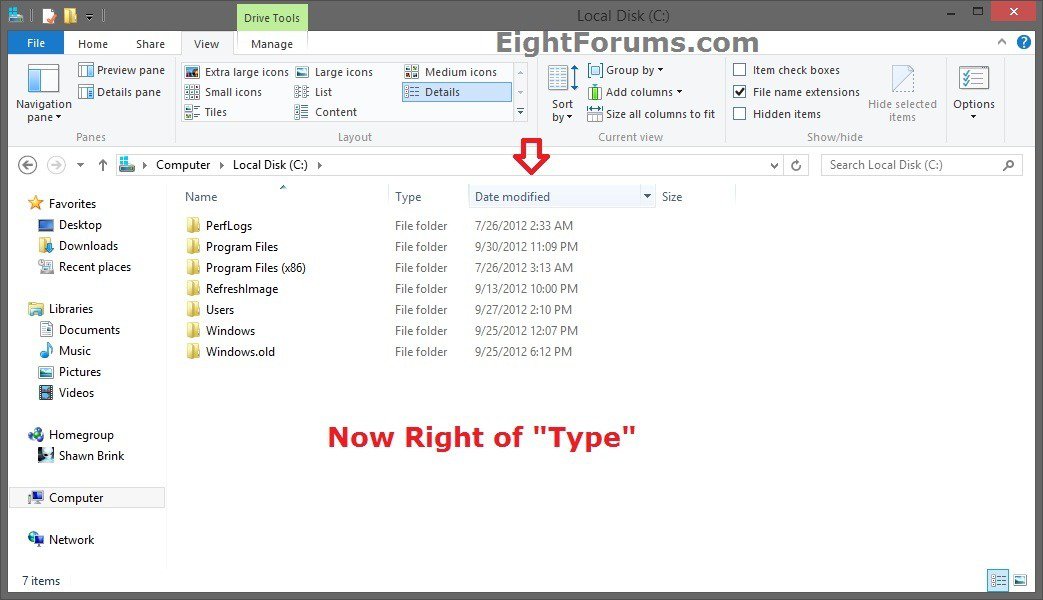The image size is (1043, 600).
Task: Select Extra large icons layout
Action: pos(237,72)
